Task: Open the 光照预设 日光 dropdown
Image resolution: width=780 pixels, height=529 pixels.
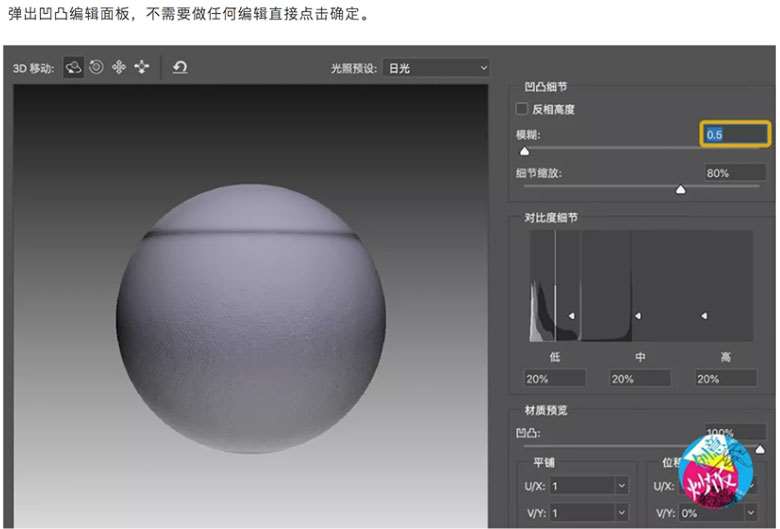Action: pyautogui.click(x=437, y=68)
